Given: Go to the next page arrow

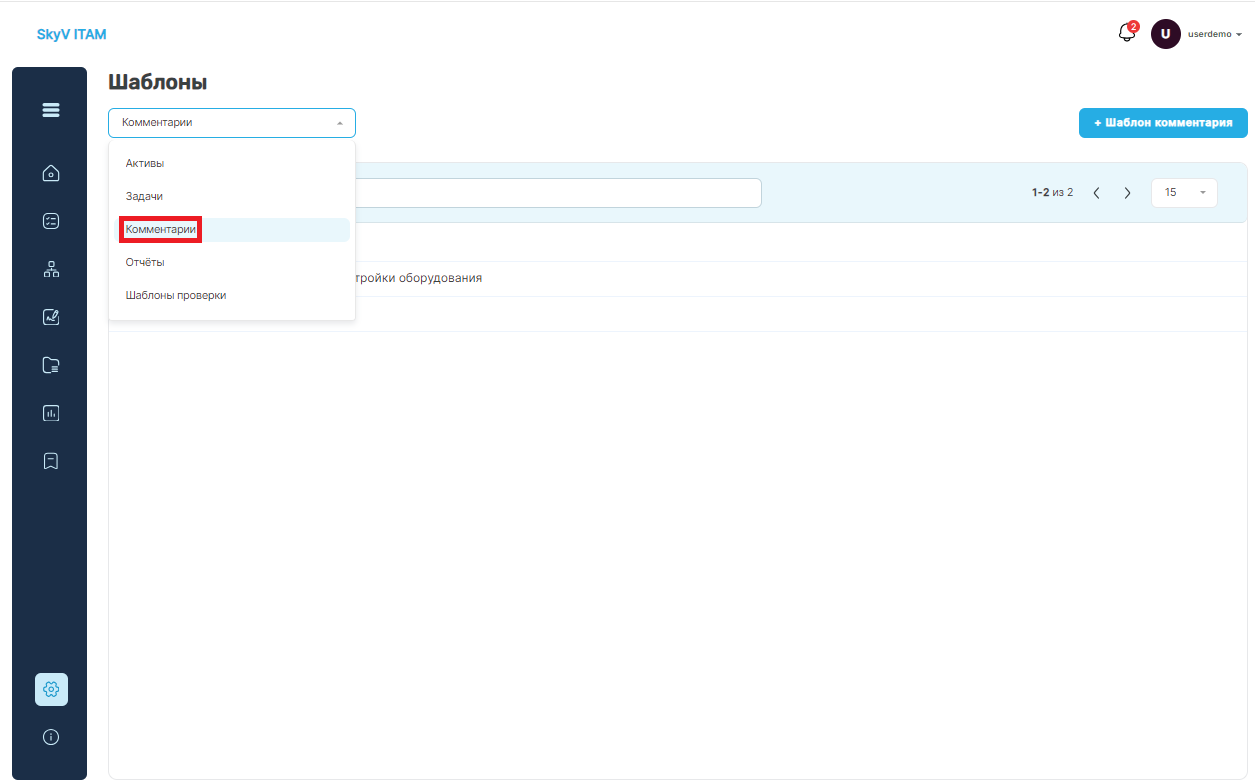Looking at the screenshot, I should [x=1127, y=192].
